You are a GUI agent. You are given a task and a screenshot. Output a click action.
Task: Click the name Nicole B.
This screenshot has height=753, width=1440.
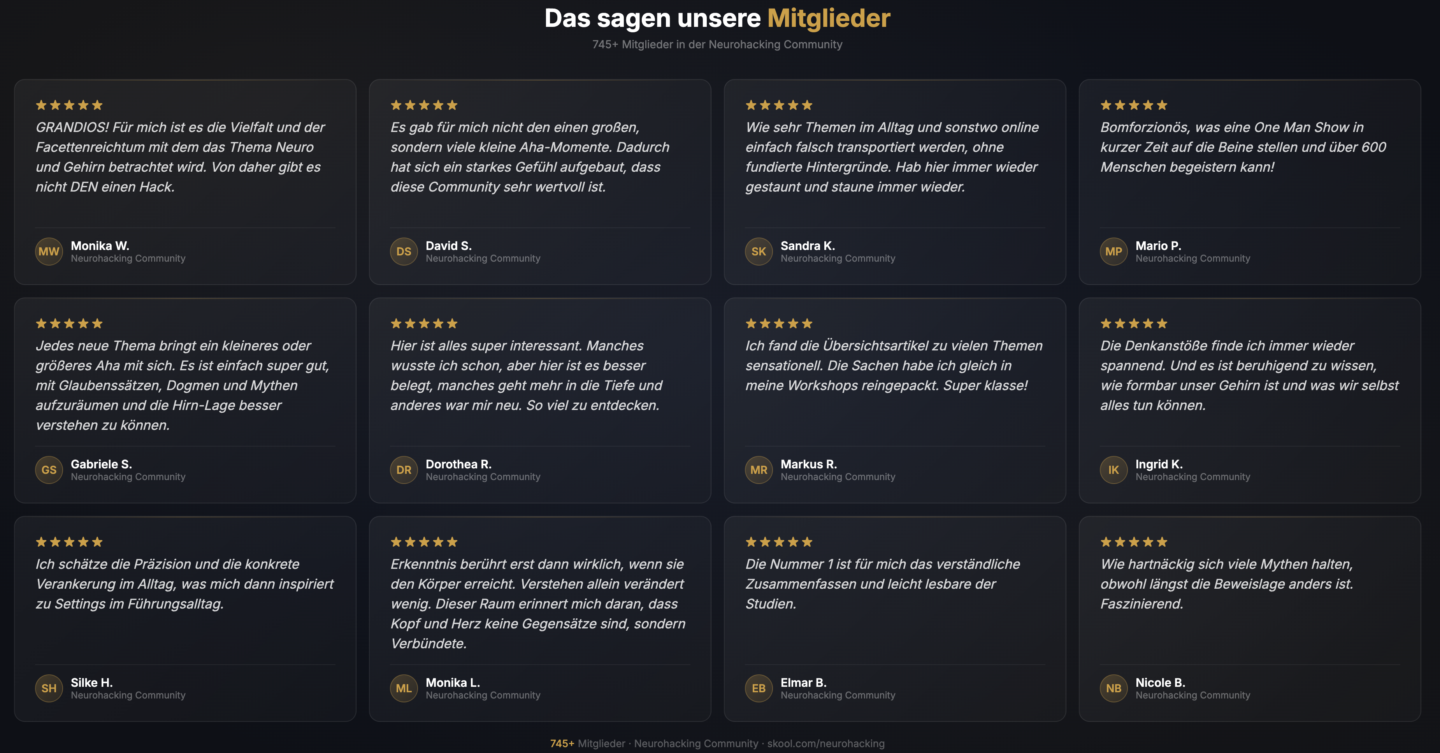coord(1160,683)
